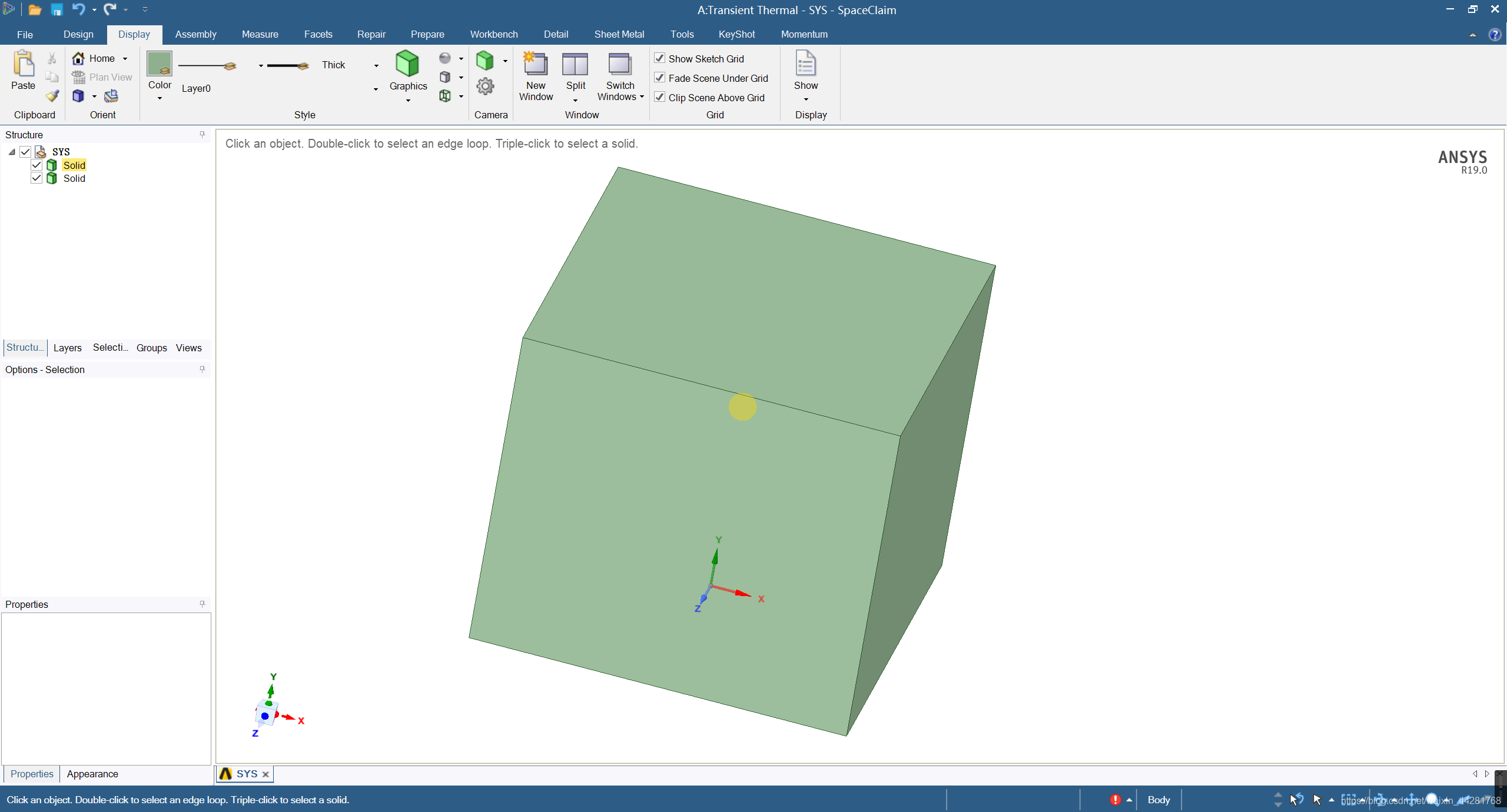Toggle Clip Scene Above Grid checkbox

pyautogui.click(x=660, y=97)
